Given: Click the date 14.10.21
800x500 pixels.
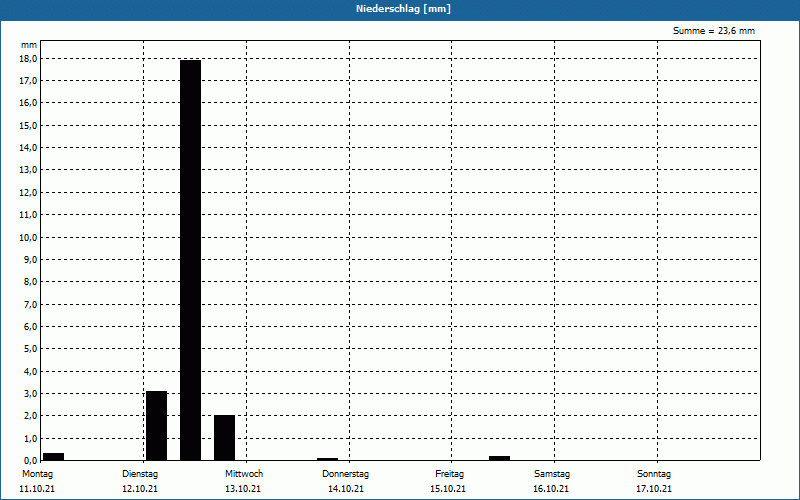Looking at the screenshot, I should tap(346, 489).
